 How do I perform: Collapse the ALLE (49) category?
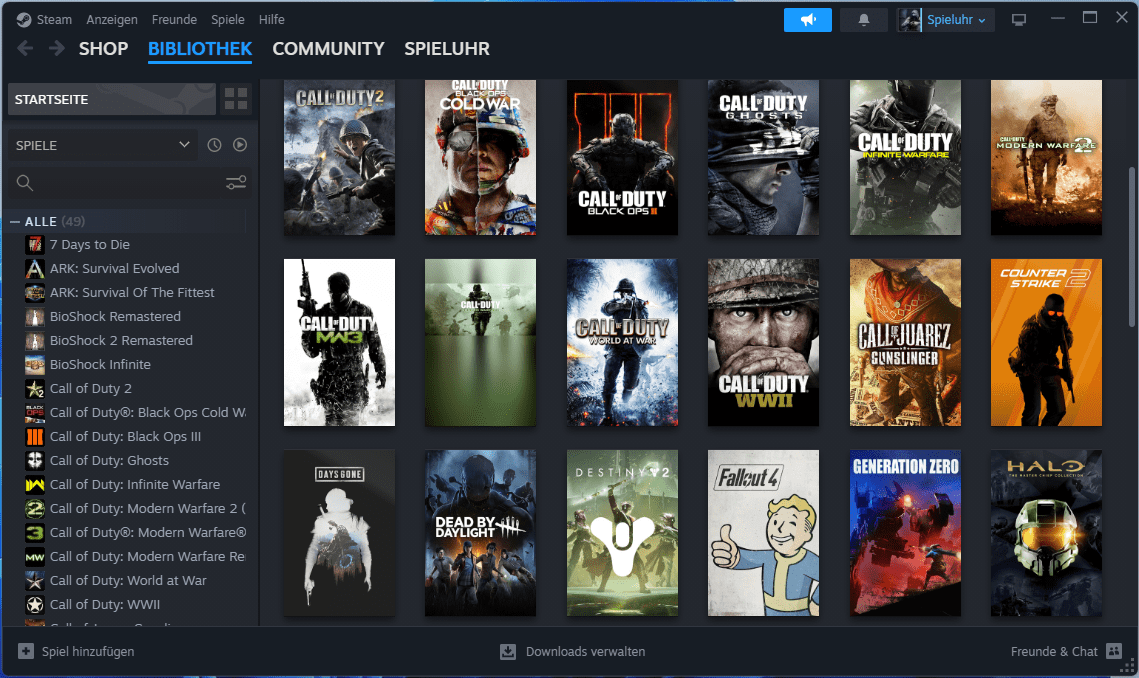tap(15, 222)
